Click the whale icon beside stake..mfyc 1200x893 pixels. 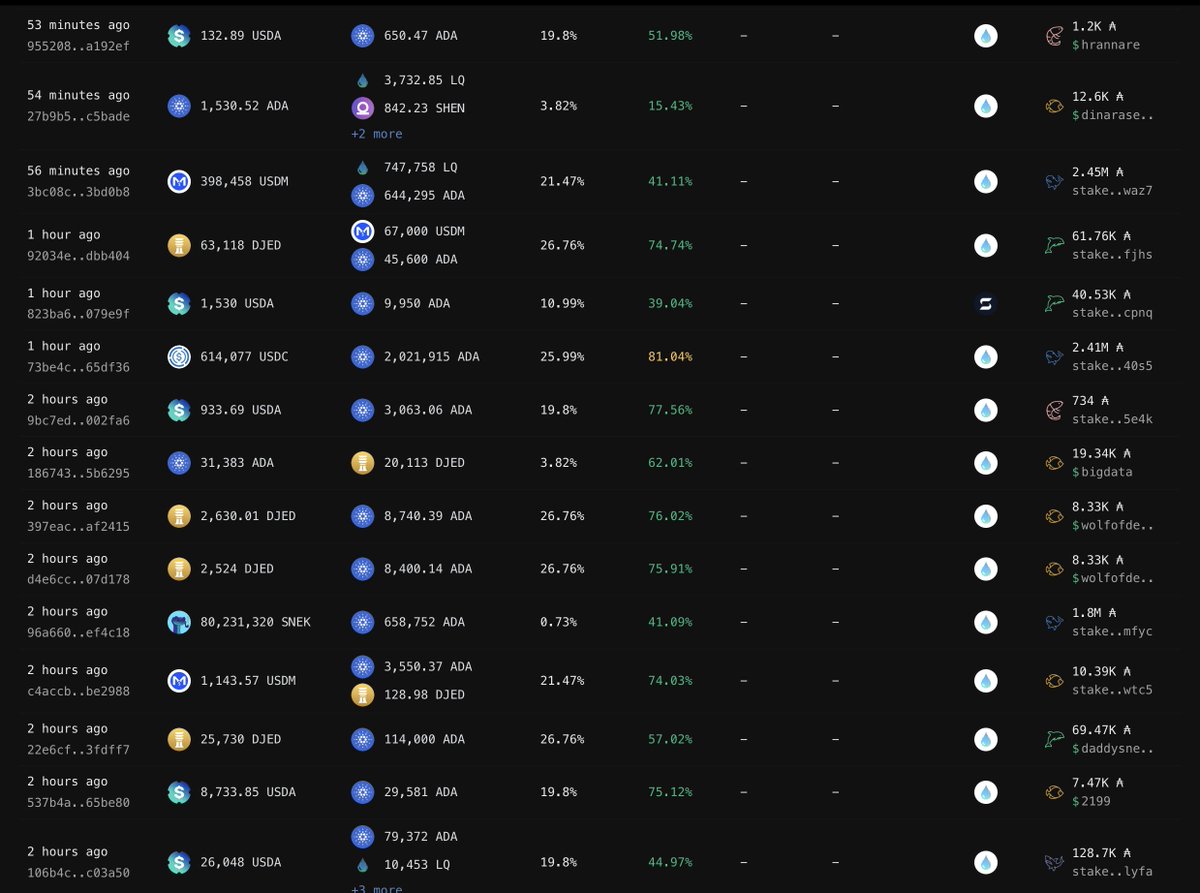pyautogui.click(x=1054, y=622)
